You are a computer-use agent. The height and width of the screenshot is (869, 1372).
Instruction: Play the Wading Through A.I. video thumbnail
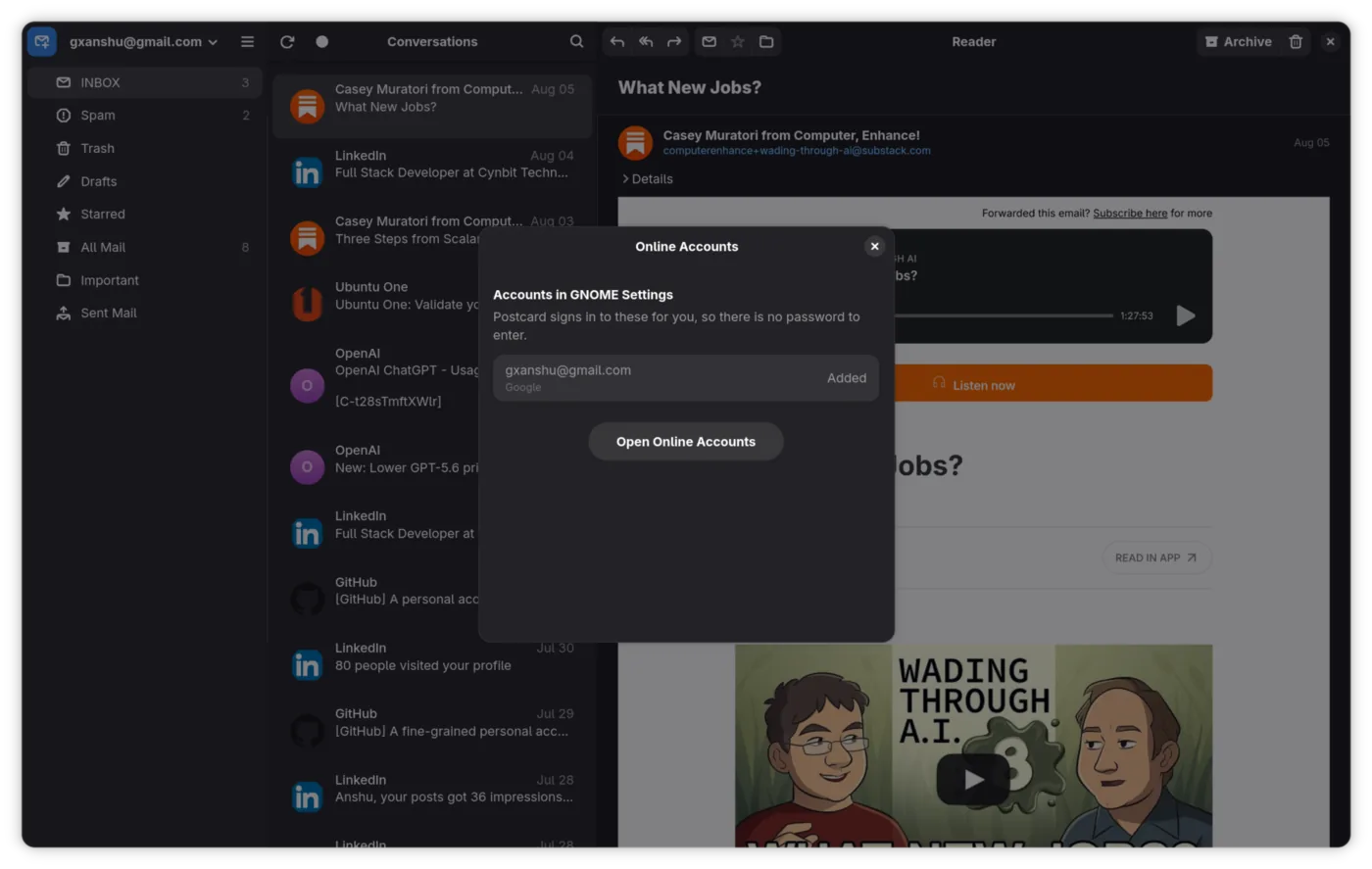(x=973, y=778)
